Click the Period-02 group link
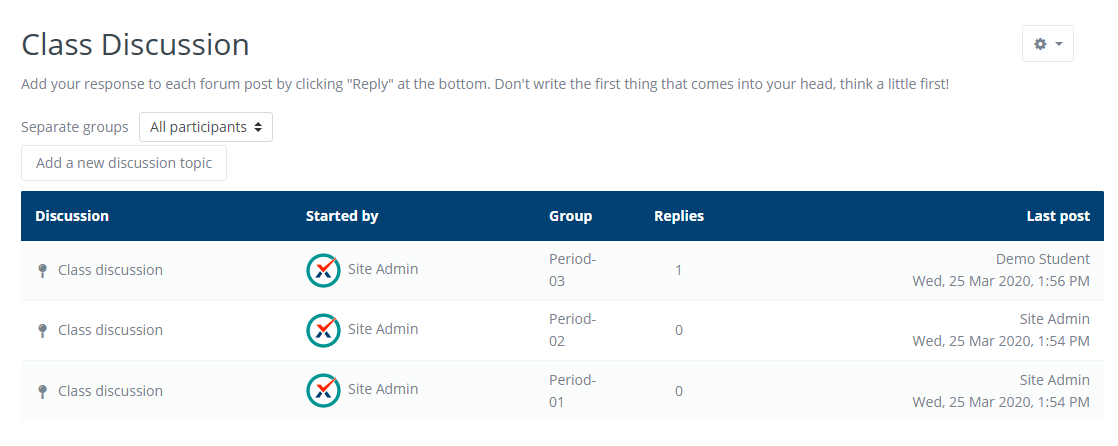Viewport: 1118px width, 446px height. [x=571, y=330]
